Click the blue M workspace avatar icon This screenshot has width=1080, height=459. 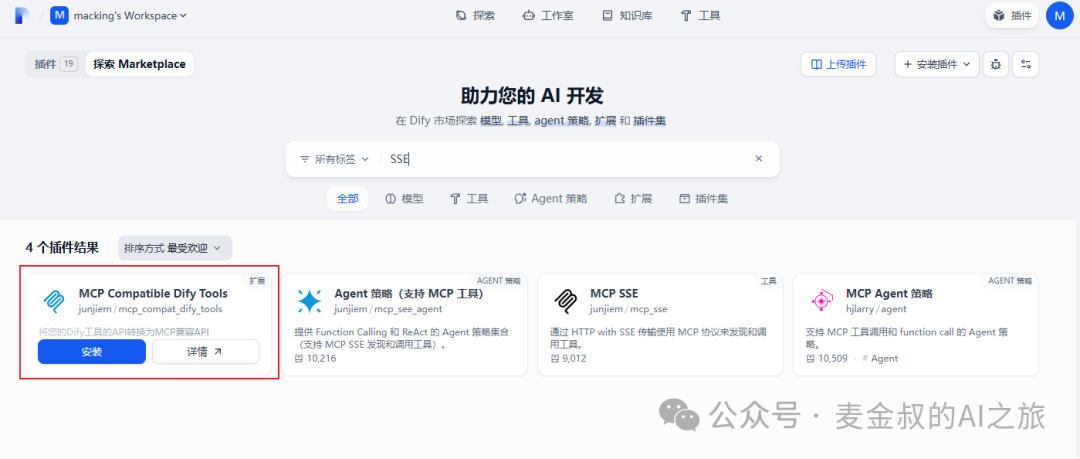point(59,15)
